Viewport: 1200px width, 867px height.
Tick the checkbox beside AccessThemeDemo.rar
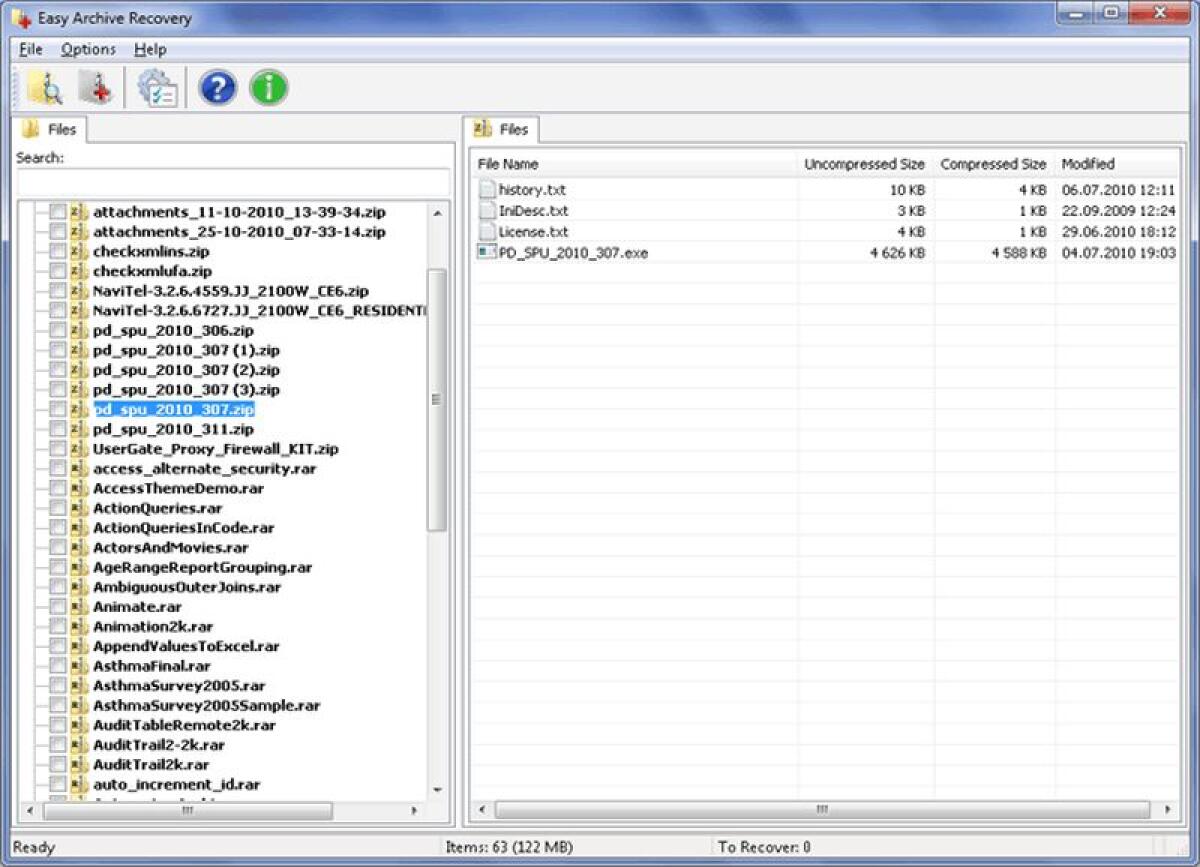coord(56,488)
